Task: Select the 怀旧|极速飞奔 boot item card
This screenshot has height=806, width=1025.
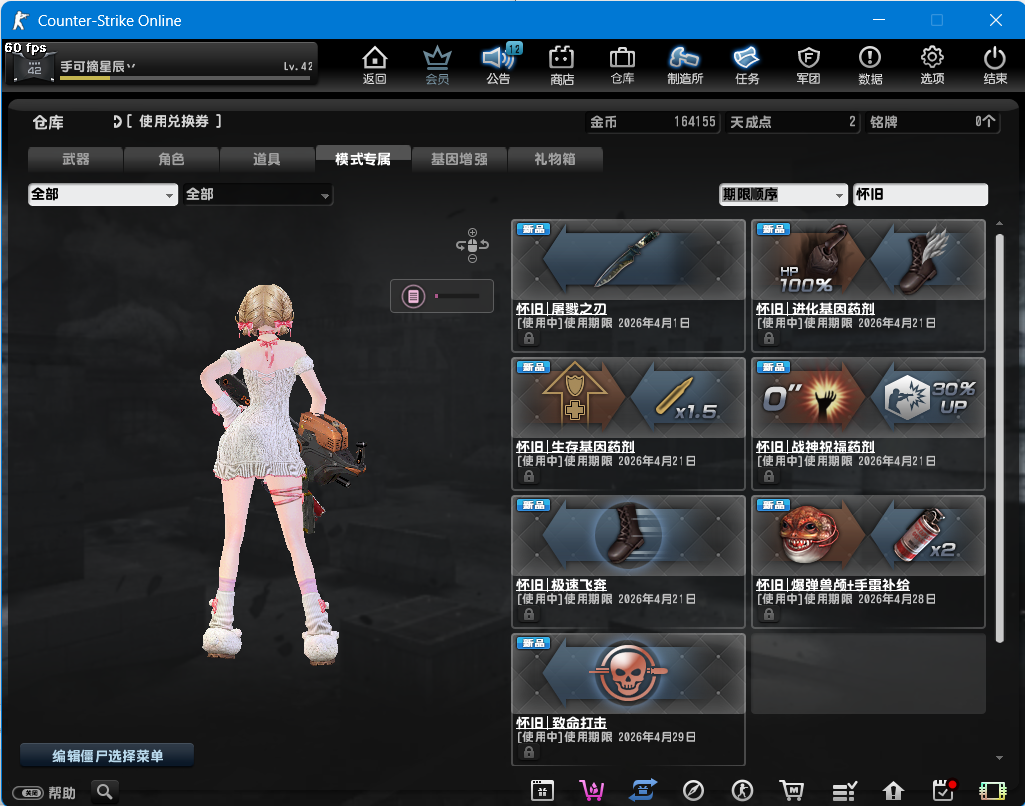Action: point(628,562)
